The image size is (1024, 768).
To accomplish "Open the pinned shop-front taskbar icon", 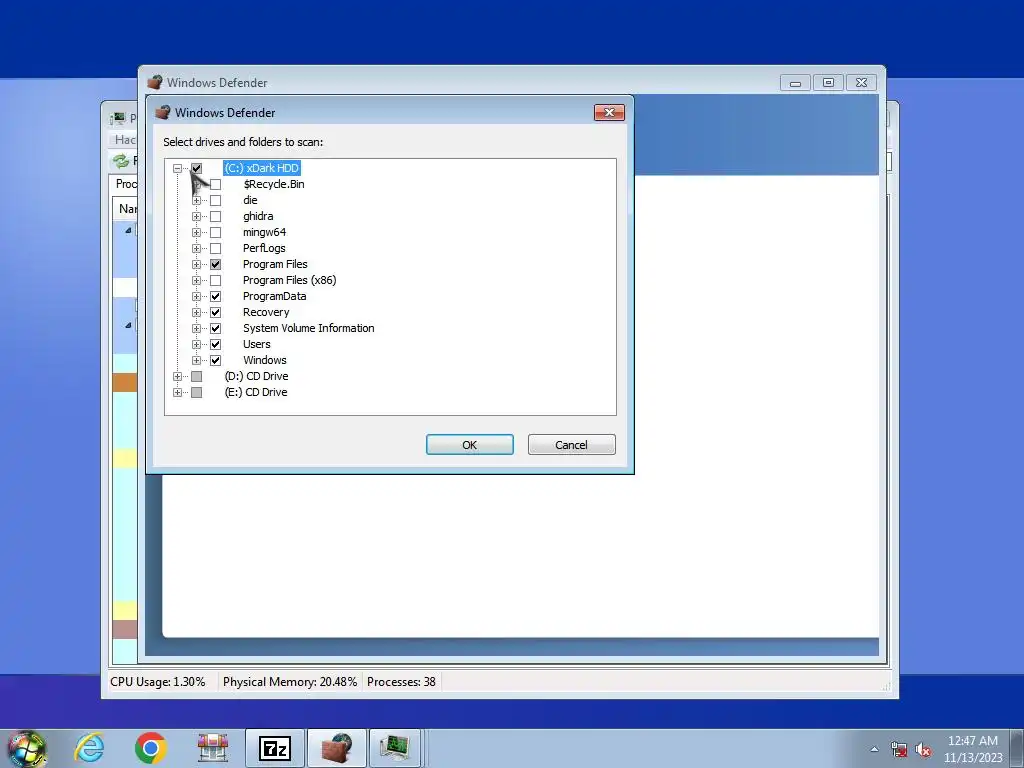I will pos(212,748).
